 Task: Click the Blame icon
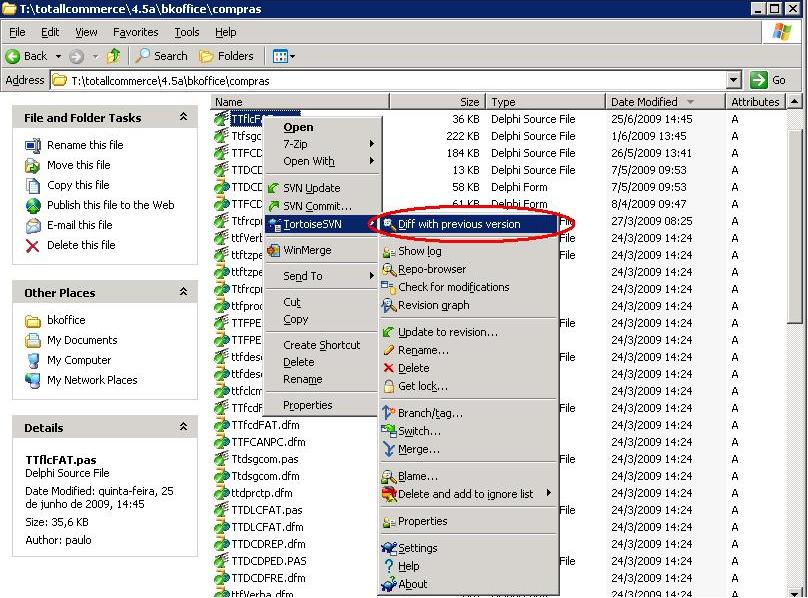(x=389, y=476)
